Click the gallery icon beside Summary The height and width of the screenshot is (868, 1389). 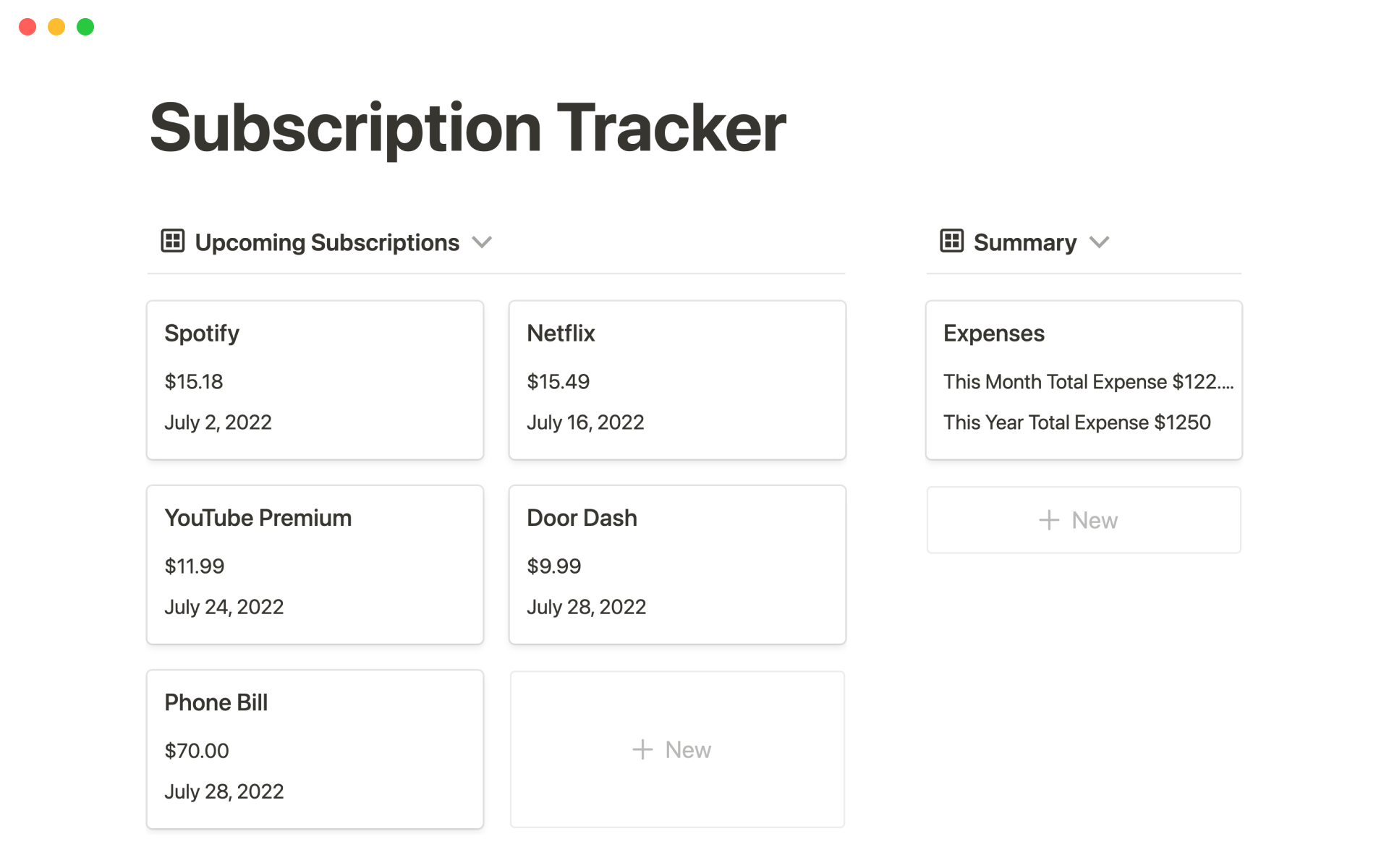(951, 241)
